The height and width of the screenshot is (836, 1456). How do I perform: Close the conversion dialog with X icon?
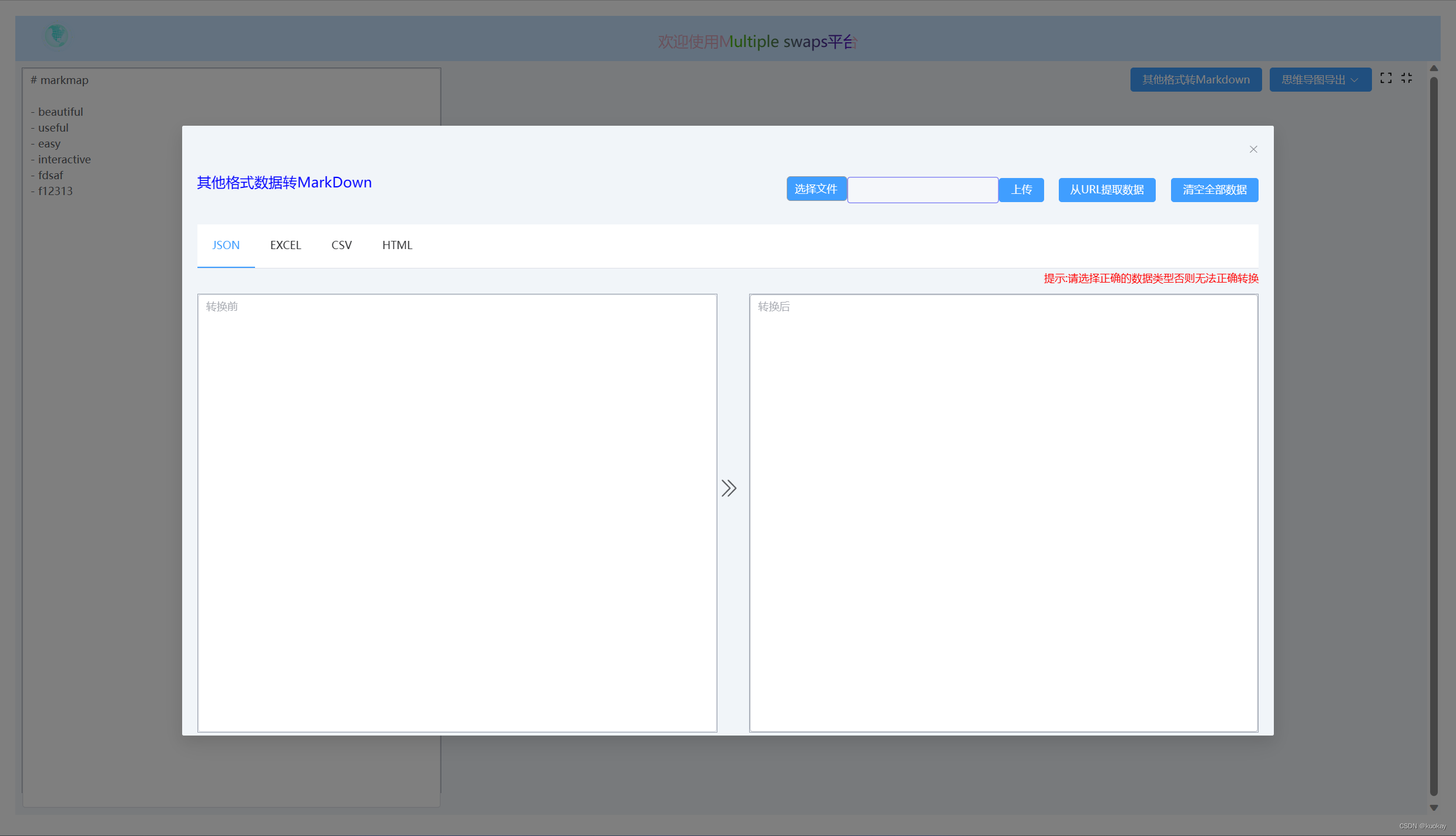(x=1253, y=149)
